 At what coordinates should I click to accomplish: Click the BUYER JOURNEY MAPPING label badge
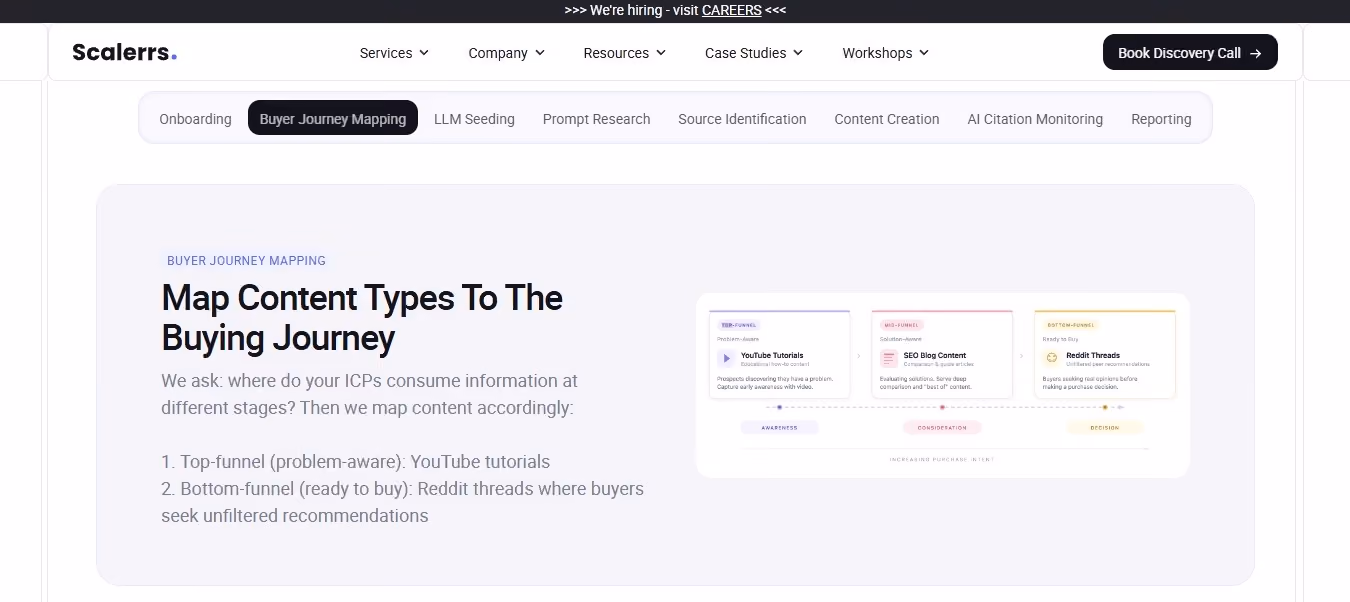(x=246, y=260)
